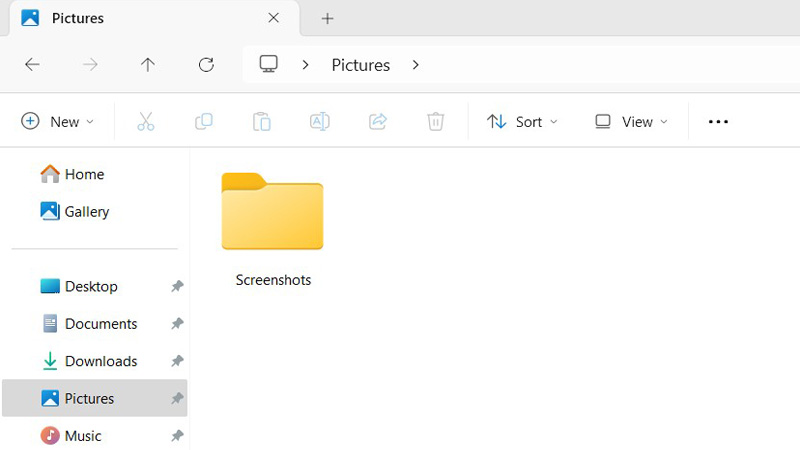The height and width of the screenshot is (450, 800).
Task: Click the Paste clipboard icon
Action: click(x=261, y=122)
